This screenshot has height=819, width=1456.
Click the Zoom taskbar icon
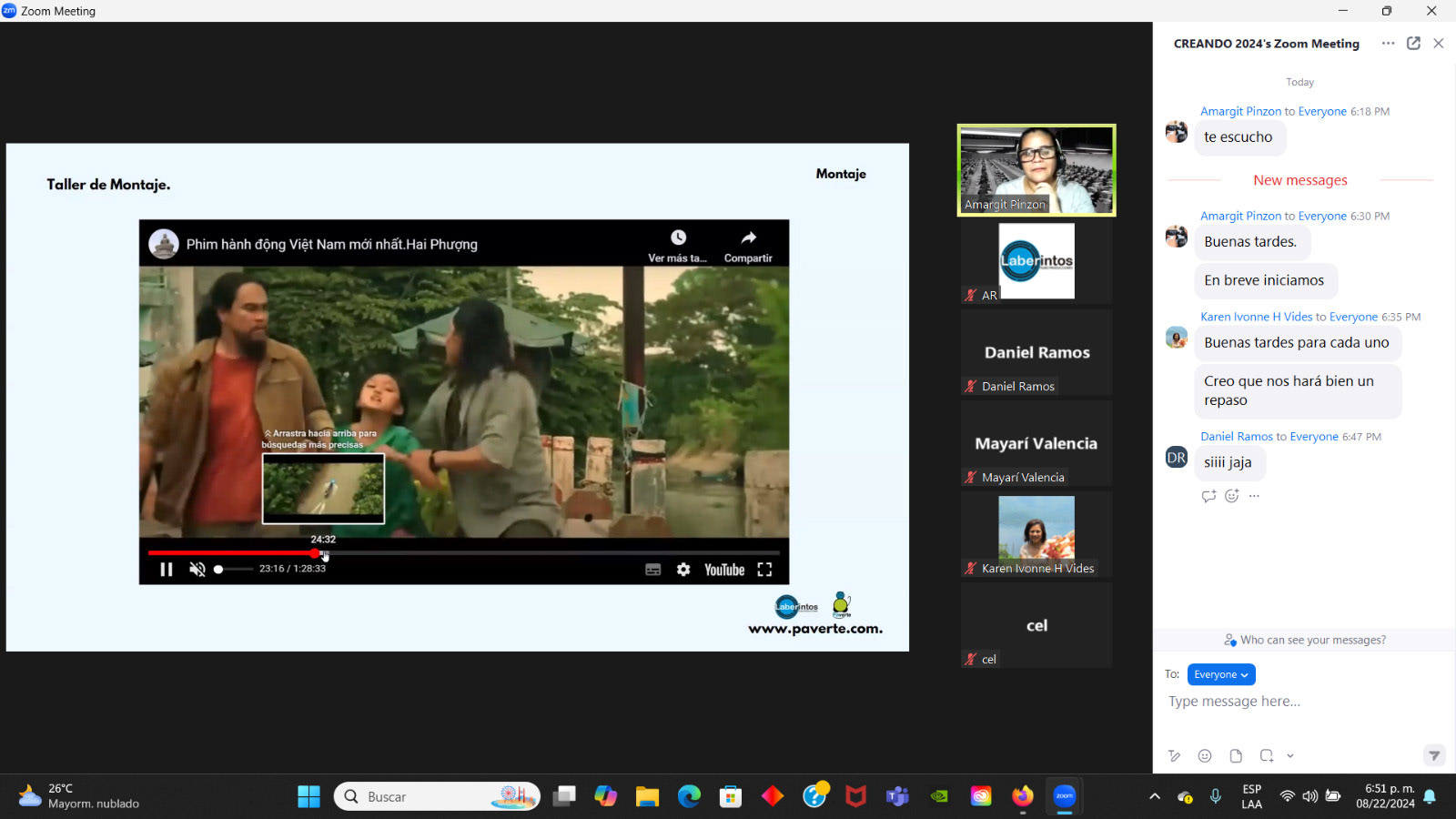pos(1064,796)
